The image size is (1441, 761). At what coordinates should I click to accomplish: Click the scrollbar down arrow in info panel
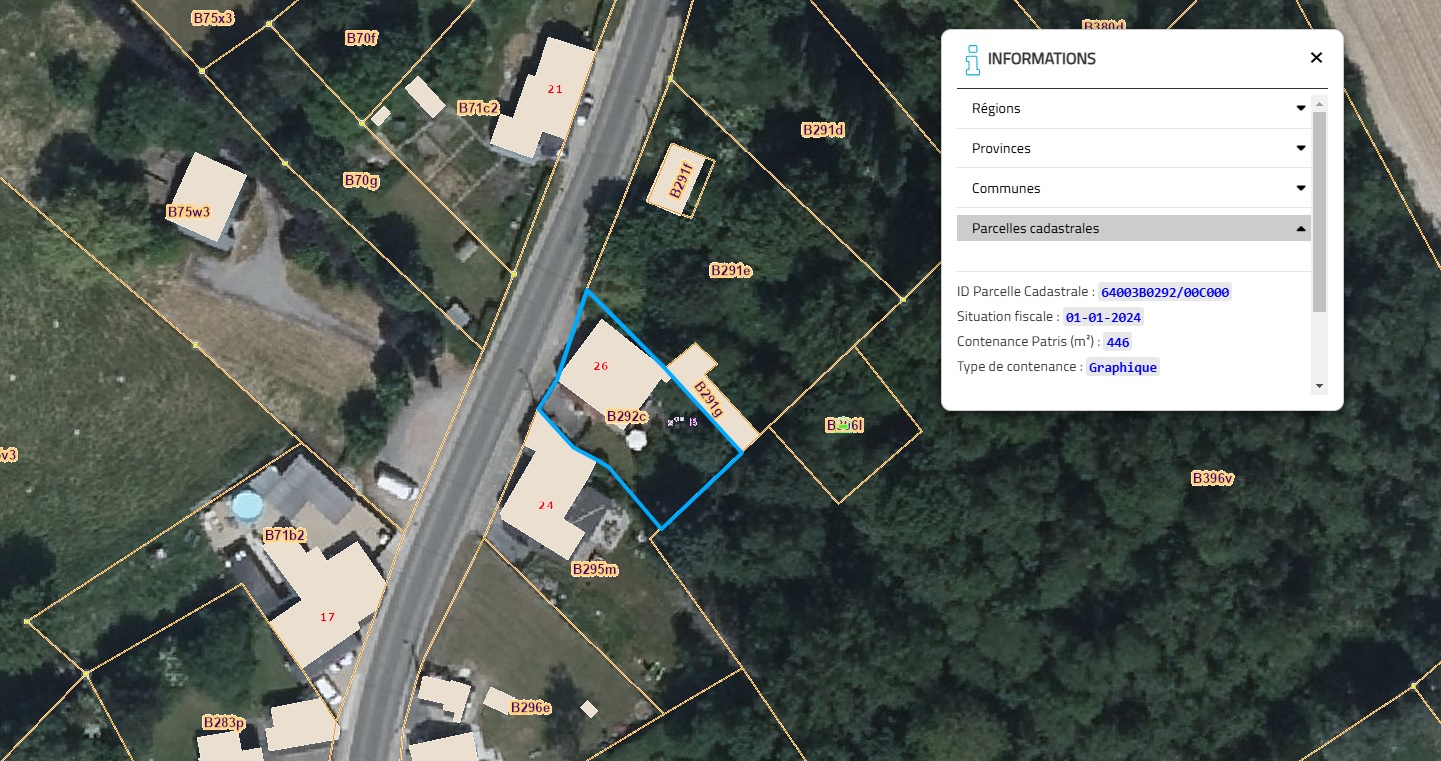pyautogui.click(x=1319, y=386)
